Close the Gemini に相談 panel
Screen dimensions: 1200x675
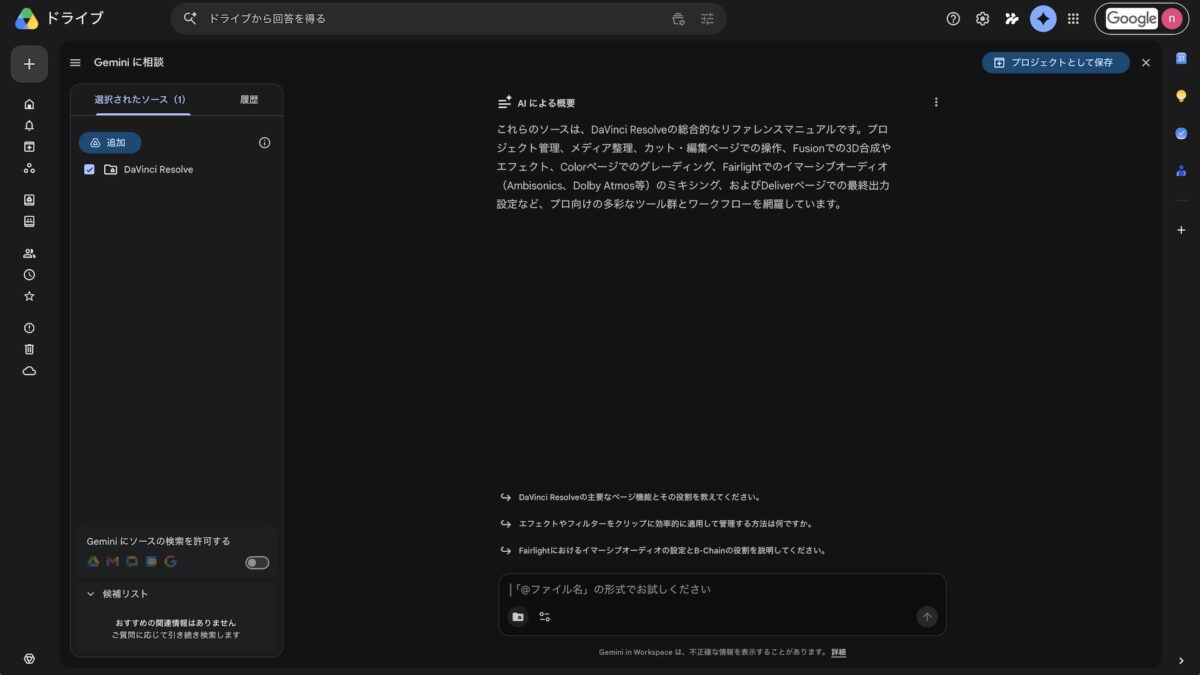1146,62
